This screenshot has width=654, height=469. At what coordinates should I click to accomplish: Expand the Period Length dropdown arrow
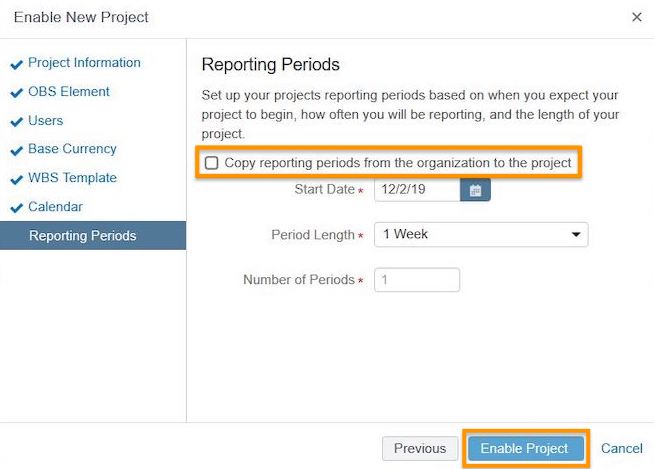click(576, 234)
